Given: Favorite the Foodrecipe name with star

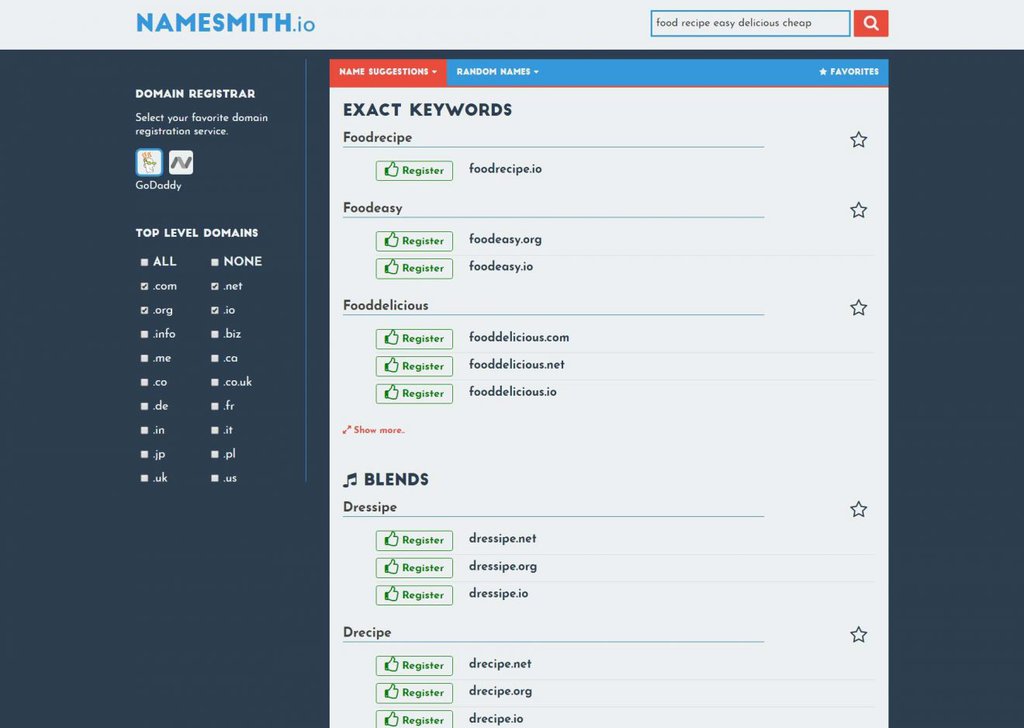Looking at the screenshot, I should click(858, 140).
